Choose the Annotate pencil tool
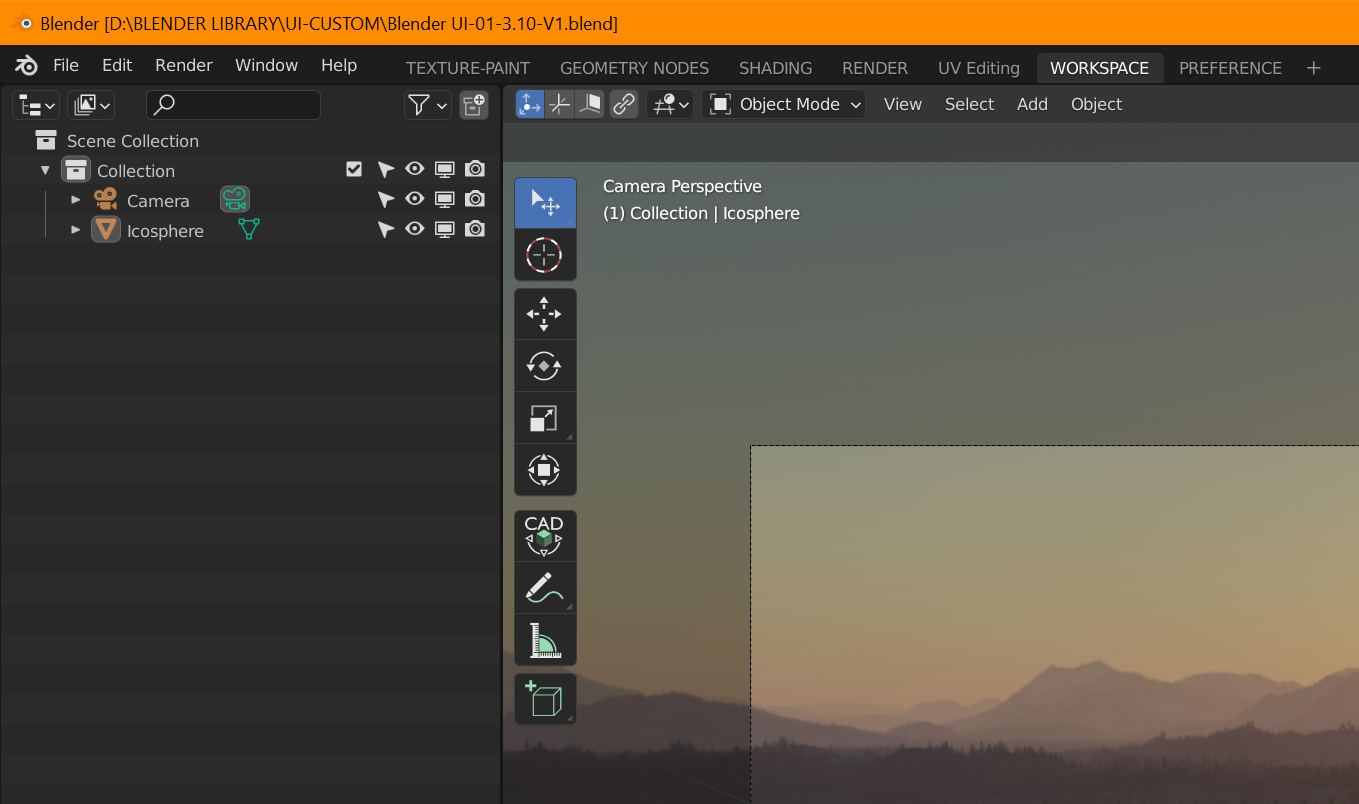Image resolution: width=1359 pixels, height=804 pixels. [x=545, y=588]
